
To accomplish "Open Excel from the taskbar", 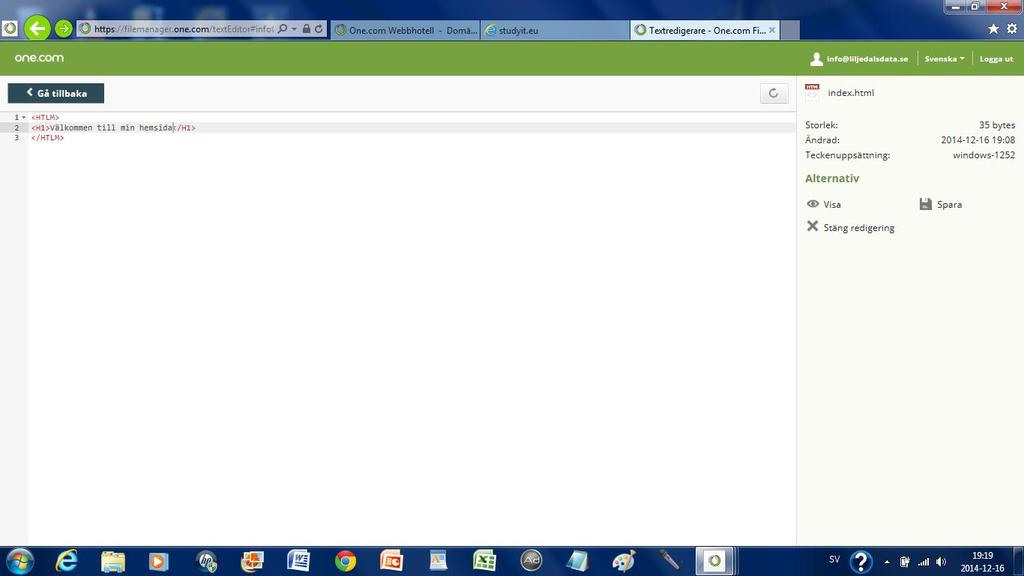I will click(x=485, y=561).
